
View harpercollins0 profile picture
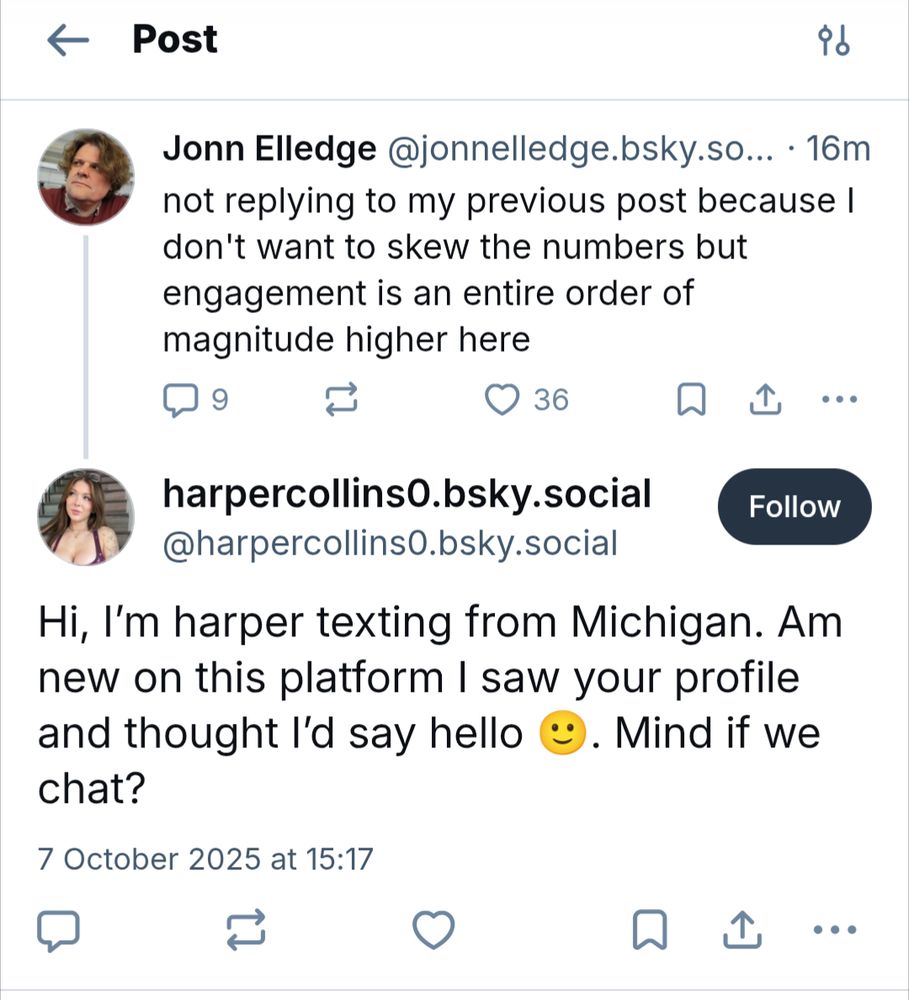tap(85, 517)
